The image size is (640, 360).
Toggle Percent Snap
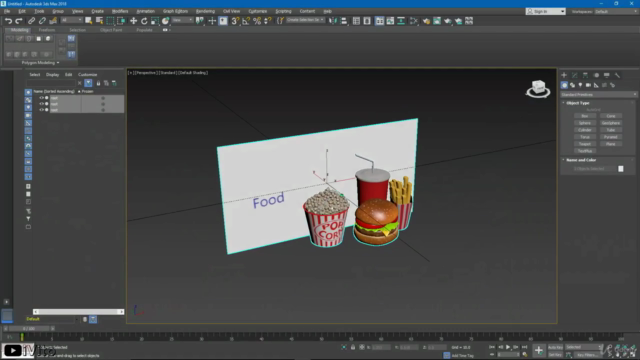[257, 21]
